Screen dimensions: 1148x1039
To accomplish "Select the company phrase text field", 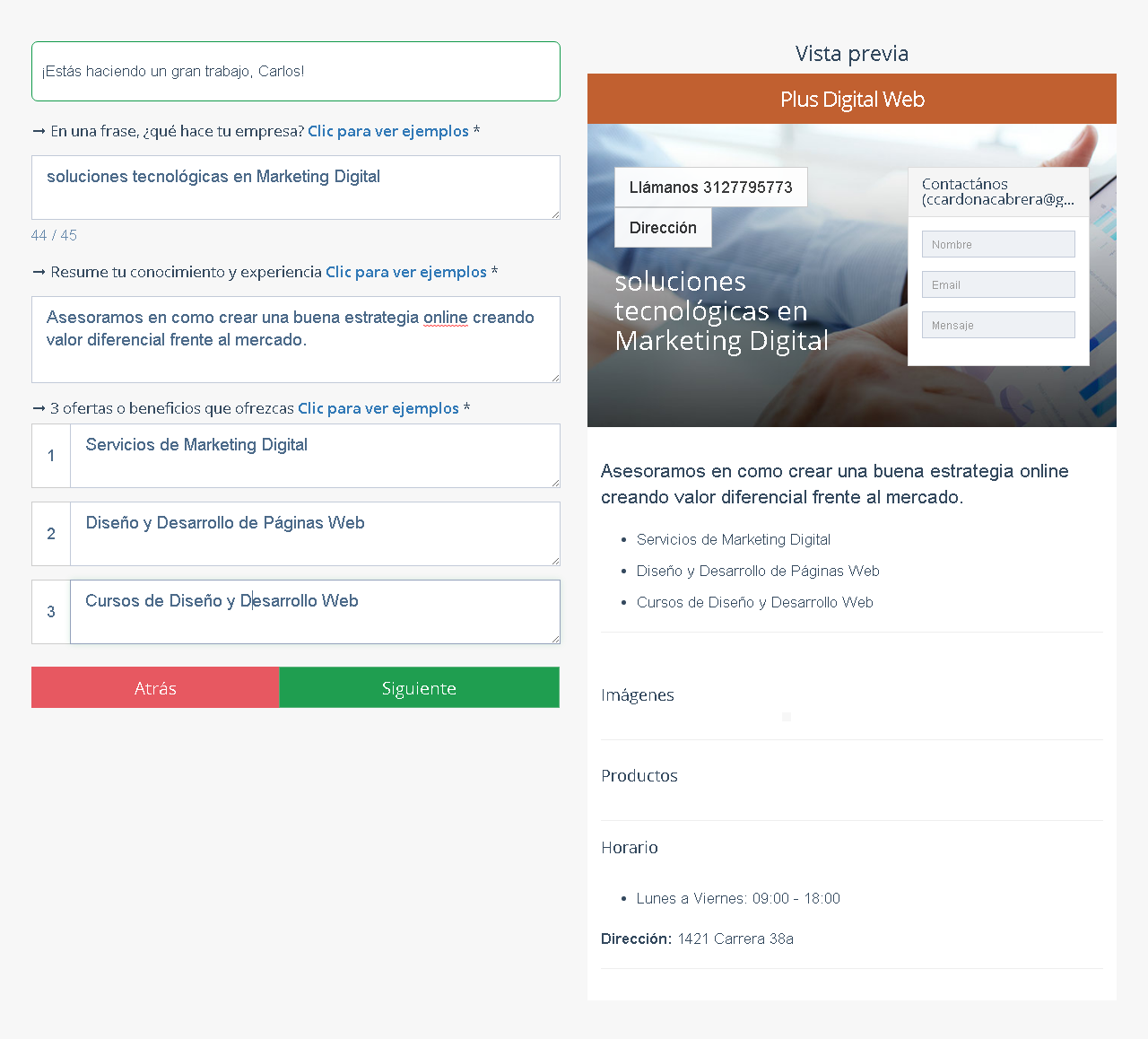I will [296, 187].
